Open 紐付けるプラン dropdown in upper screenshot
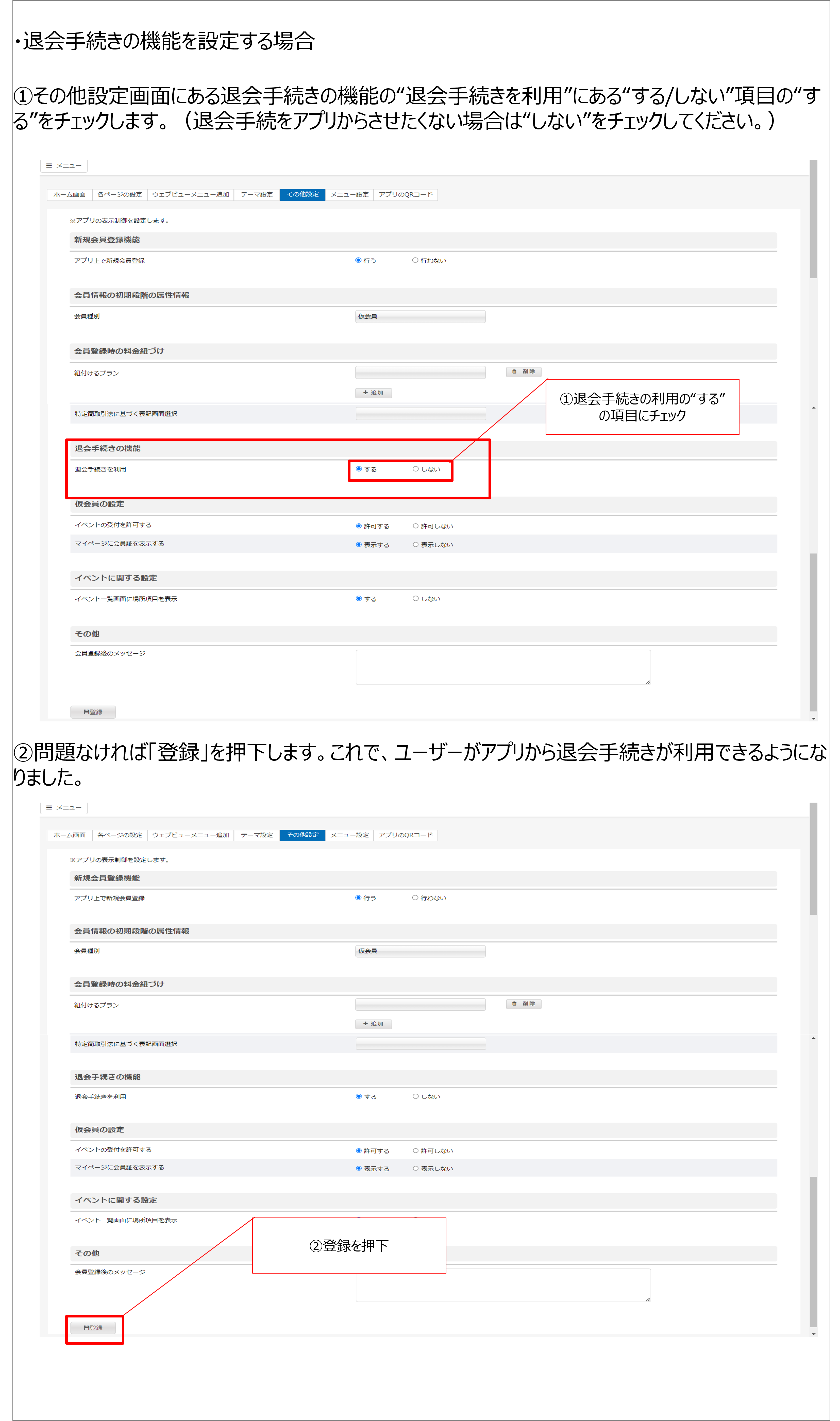The width and height of the screenshot is (840, 1421). coord(421,372)
